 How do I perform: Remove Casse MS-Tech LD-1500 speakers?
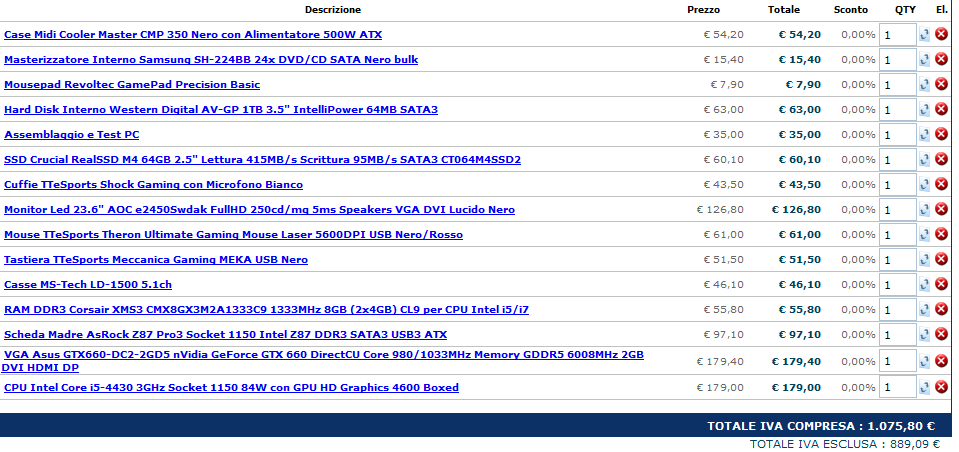tap(941, 284)
